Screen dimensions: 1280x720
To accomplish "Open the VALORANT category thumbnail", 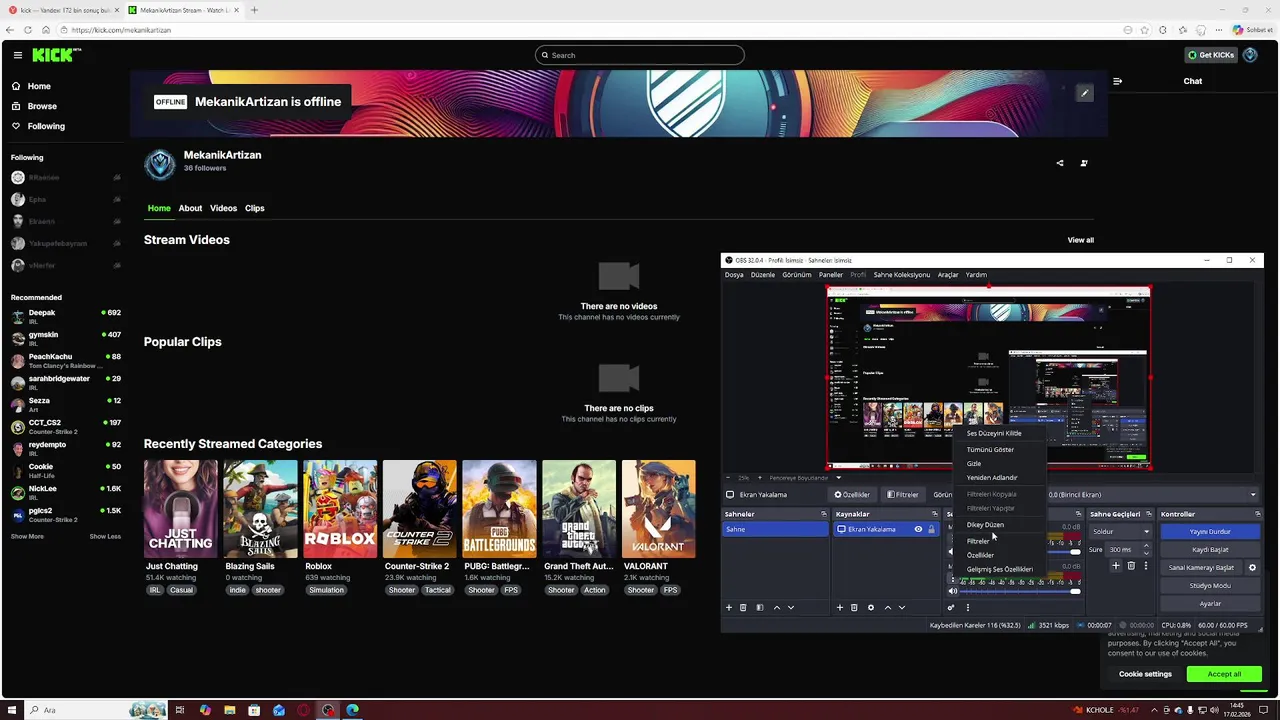I will click(x=659, y=508).
